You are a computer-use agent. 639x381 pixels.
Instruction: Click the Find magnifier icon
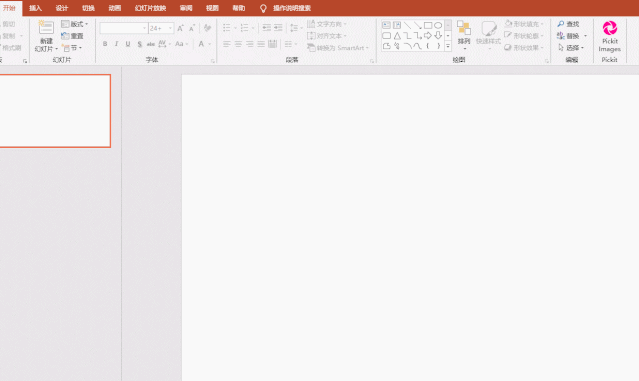[561, 24]
